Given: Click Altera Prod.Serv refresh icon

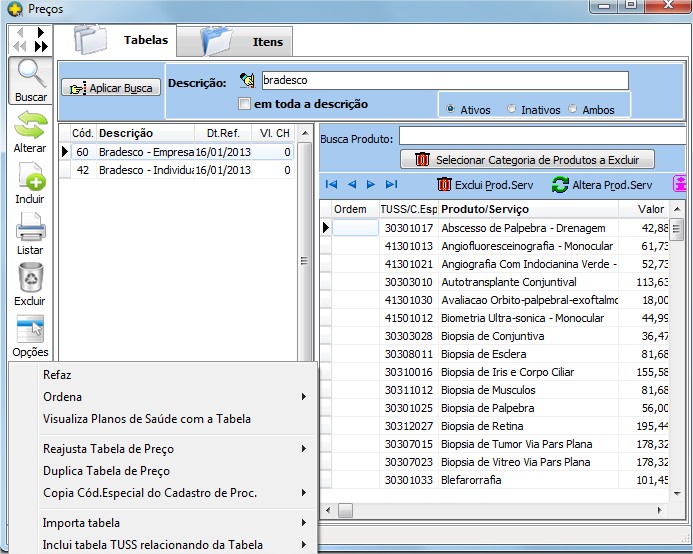Looking at the screenshot, I should tap(560, 185).
